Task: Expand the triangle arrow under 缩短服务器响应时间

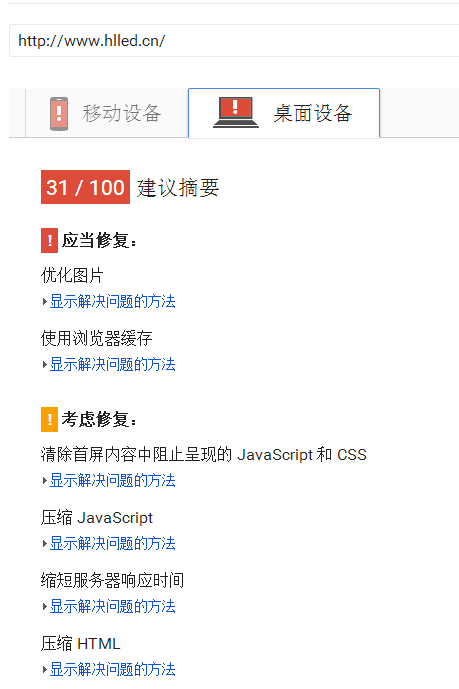Action: pyautogui.click(x=45, y=607)
